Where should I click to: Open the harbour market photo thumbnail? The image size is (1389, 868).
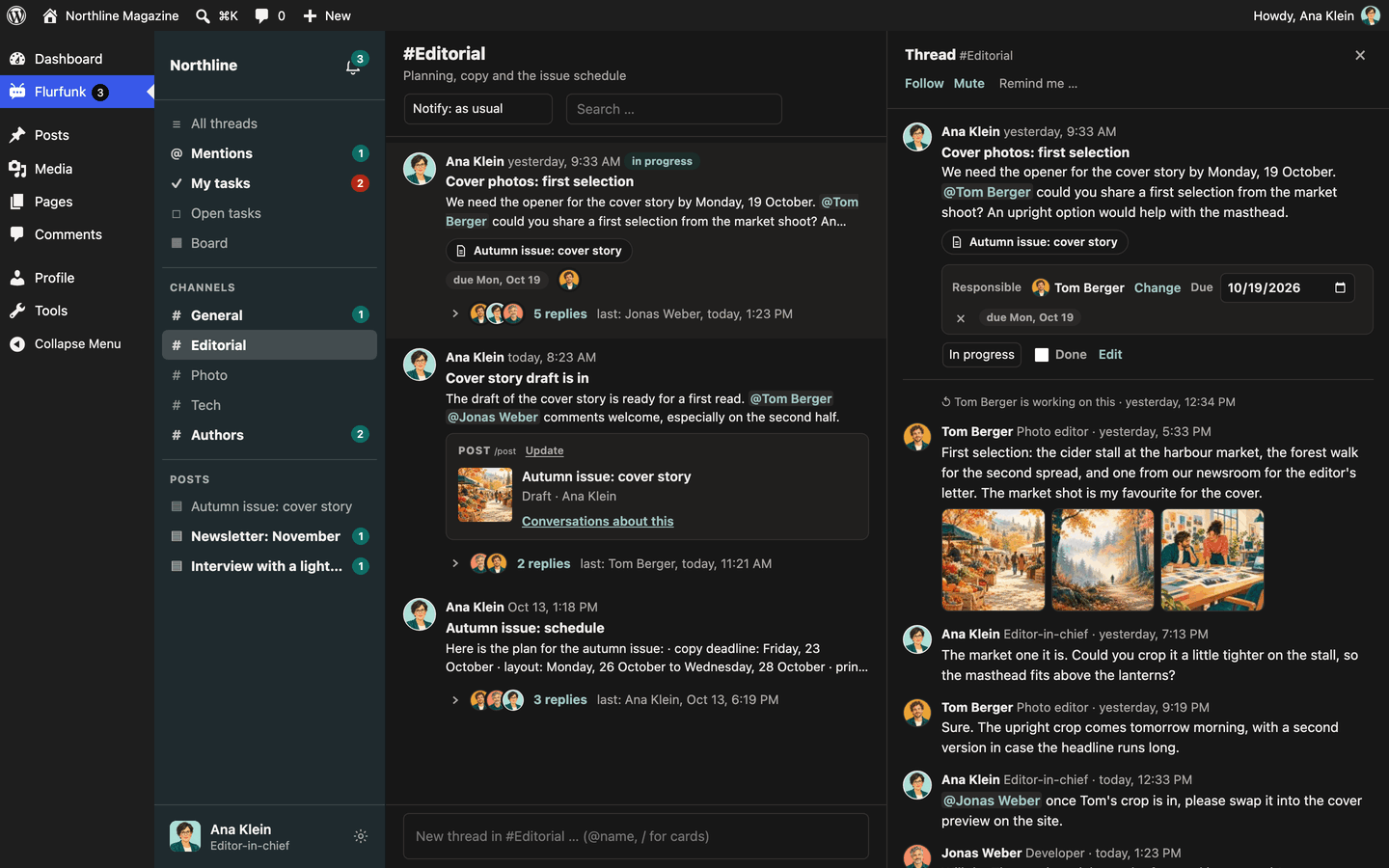click(994, 560)
